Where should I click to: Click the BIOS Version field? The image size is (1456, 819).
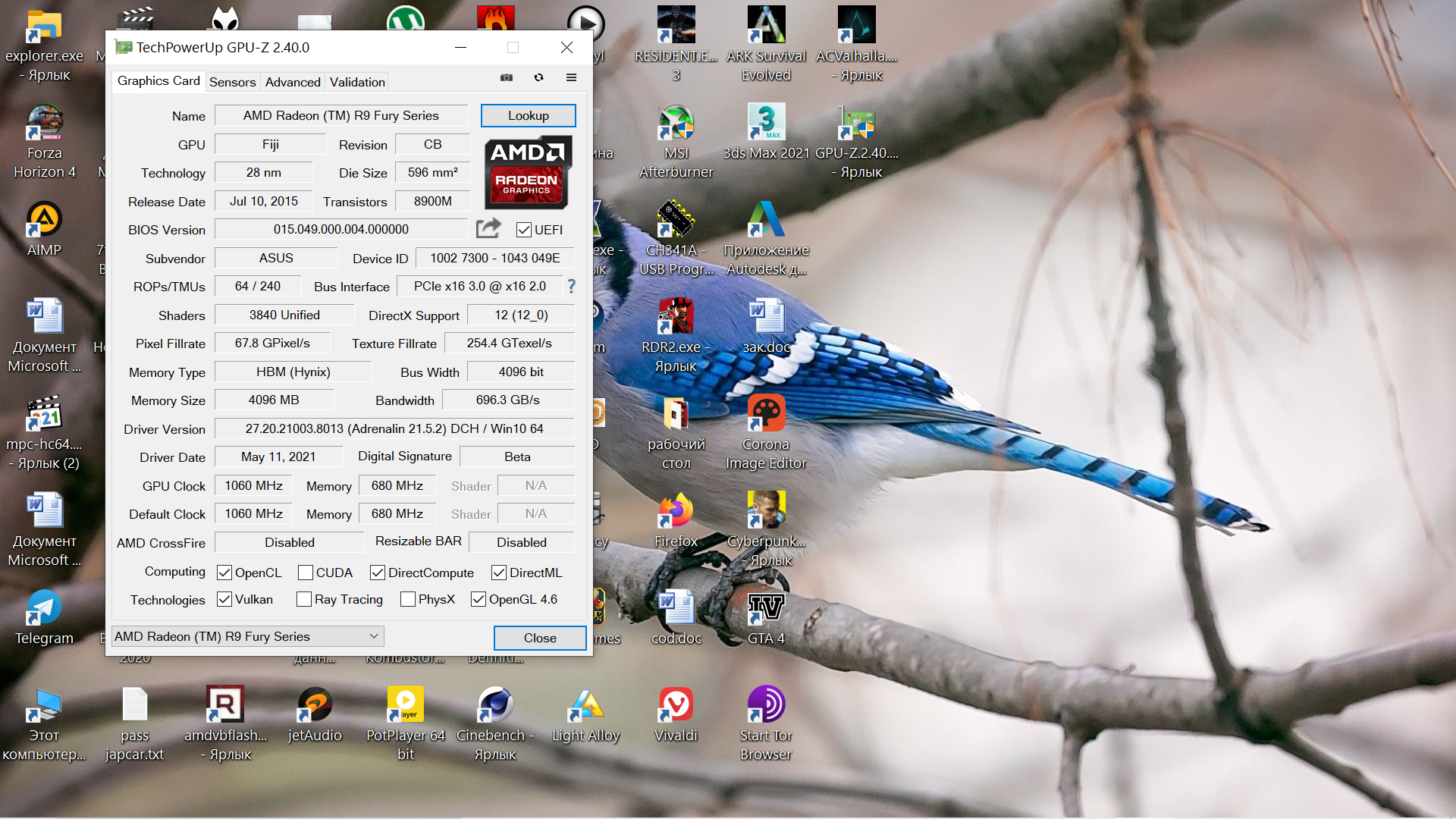click(341, 229)
